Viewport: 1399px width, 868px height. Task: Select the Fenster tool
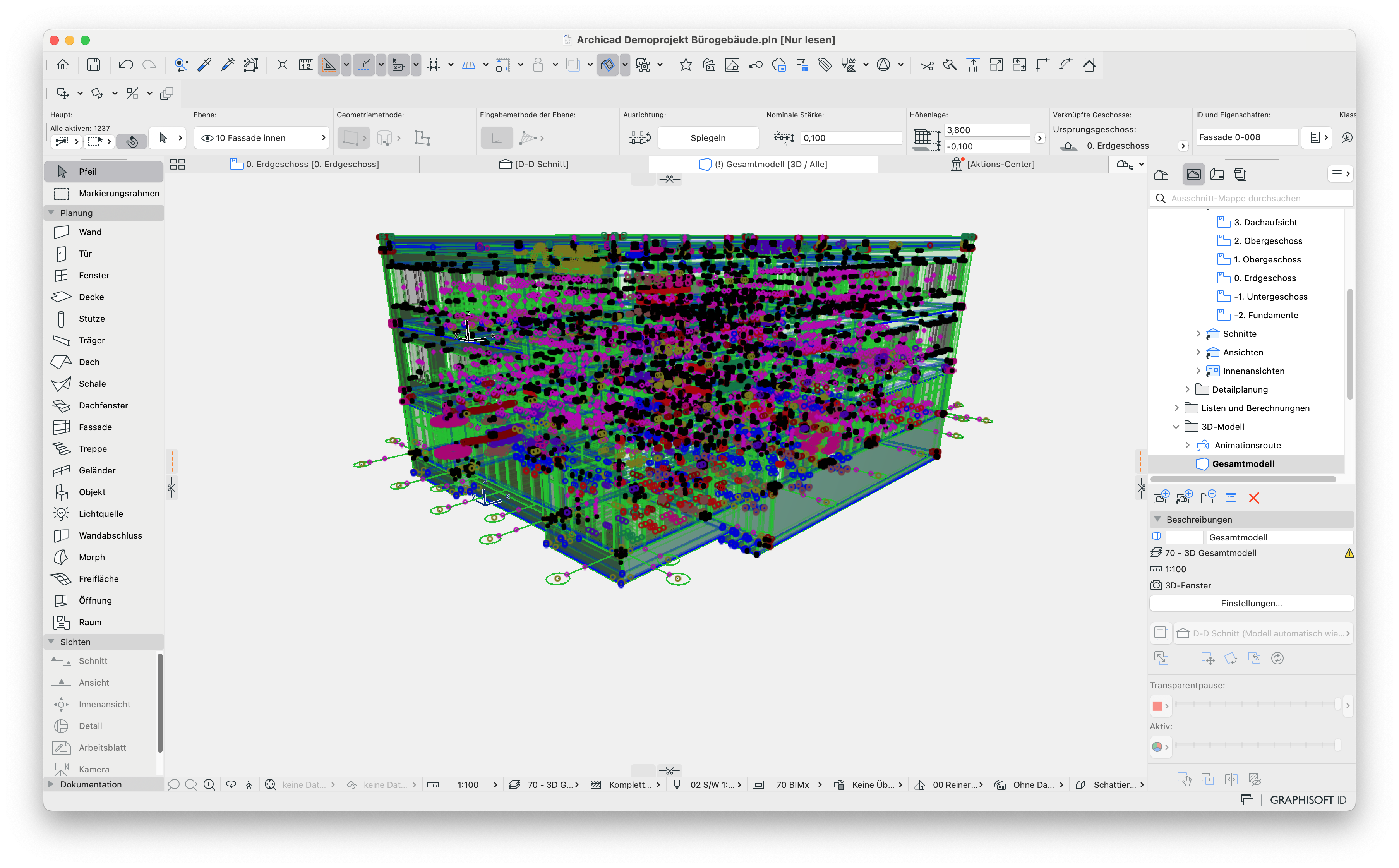coord(103,276)
